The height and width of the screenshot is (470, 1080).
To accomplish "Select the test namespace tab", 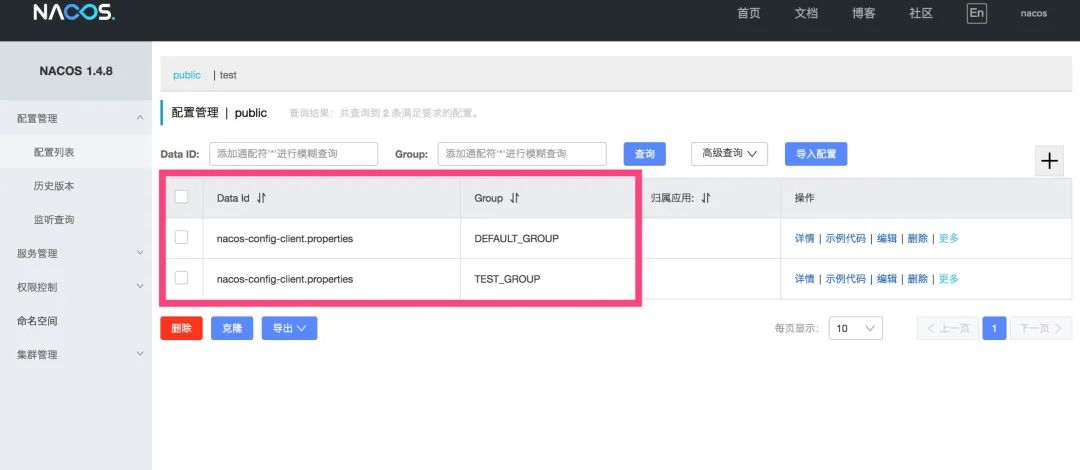I will click(x=228, y=75).
